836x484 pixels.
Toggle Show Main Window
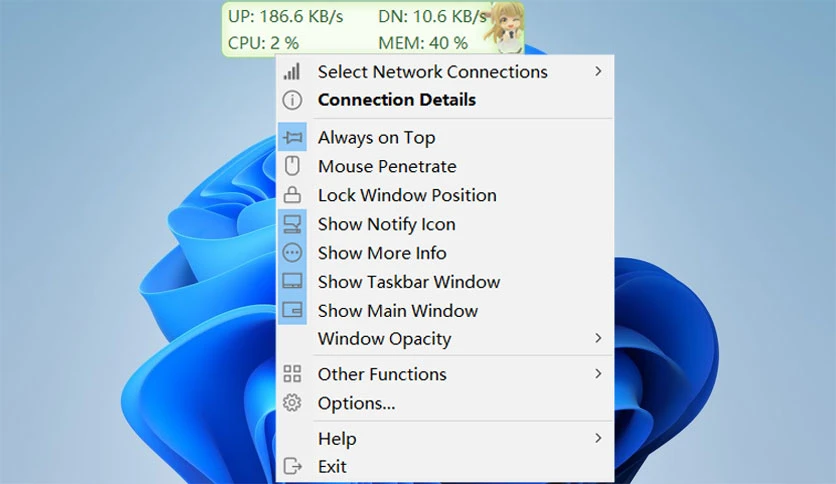tap(445, 310)
